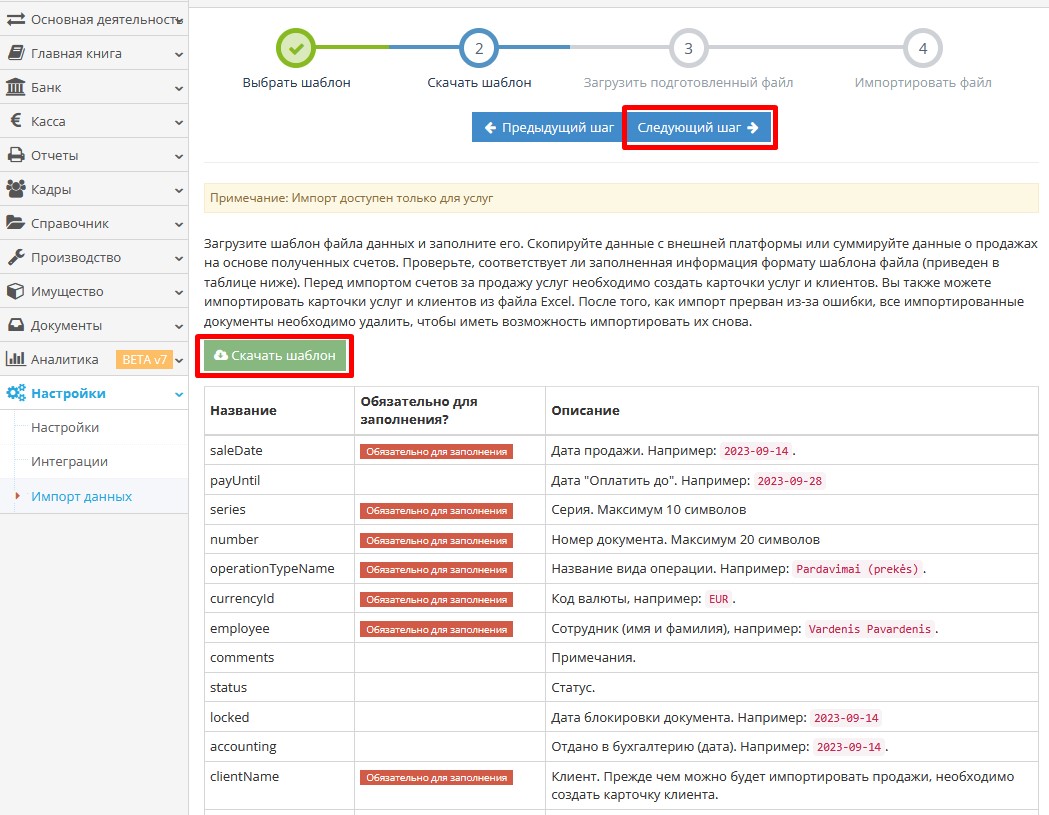Image resolution: width=1049 pixels, height=815 pixels.
Task: Click the printer icon beside Отчеты
Action: tap(16, 155)
